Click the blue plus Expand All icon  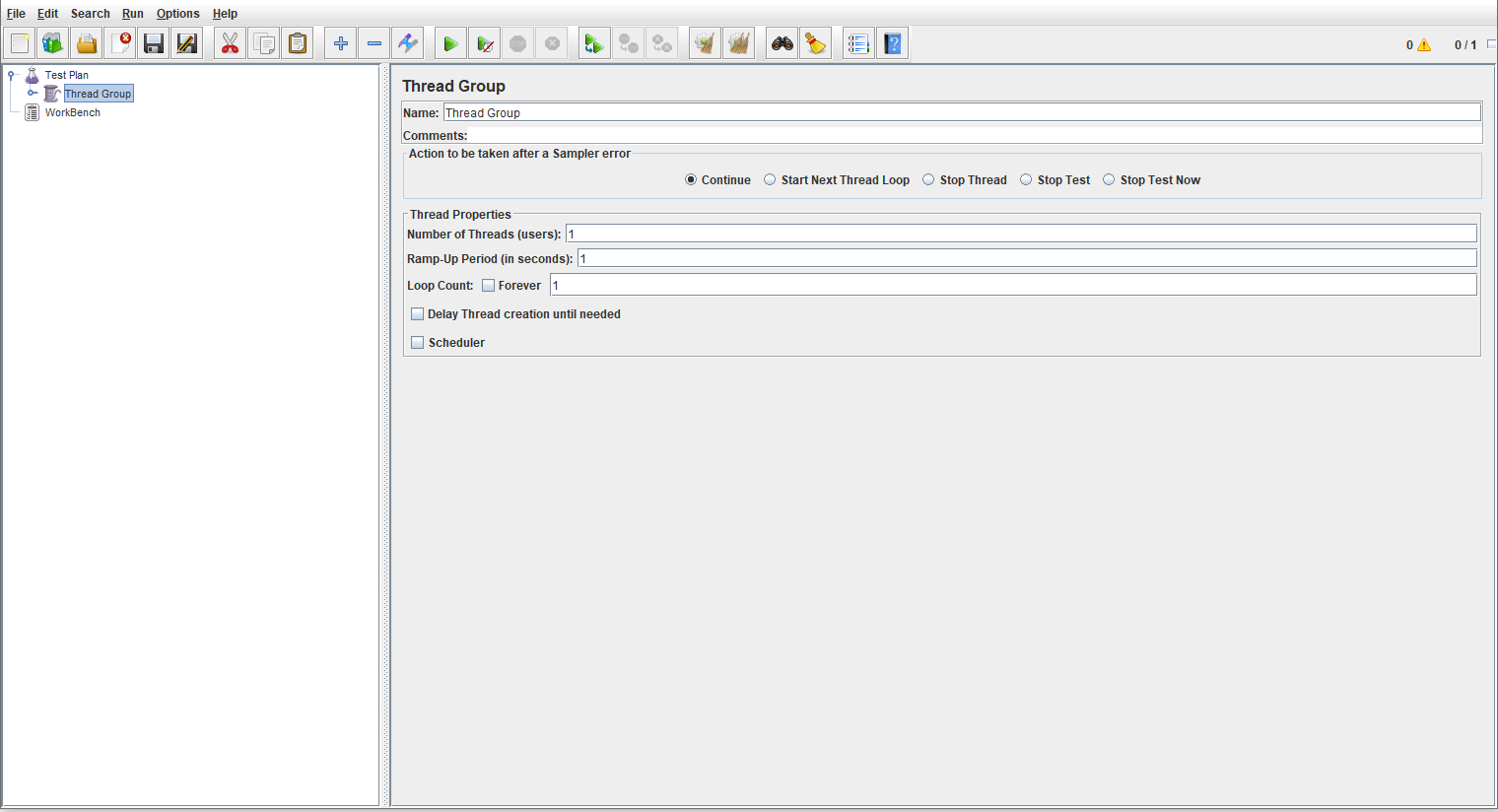click(x=341, y=43)
